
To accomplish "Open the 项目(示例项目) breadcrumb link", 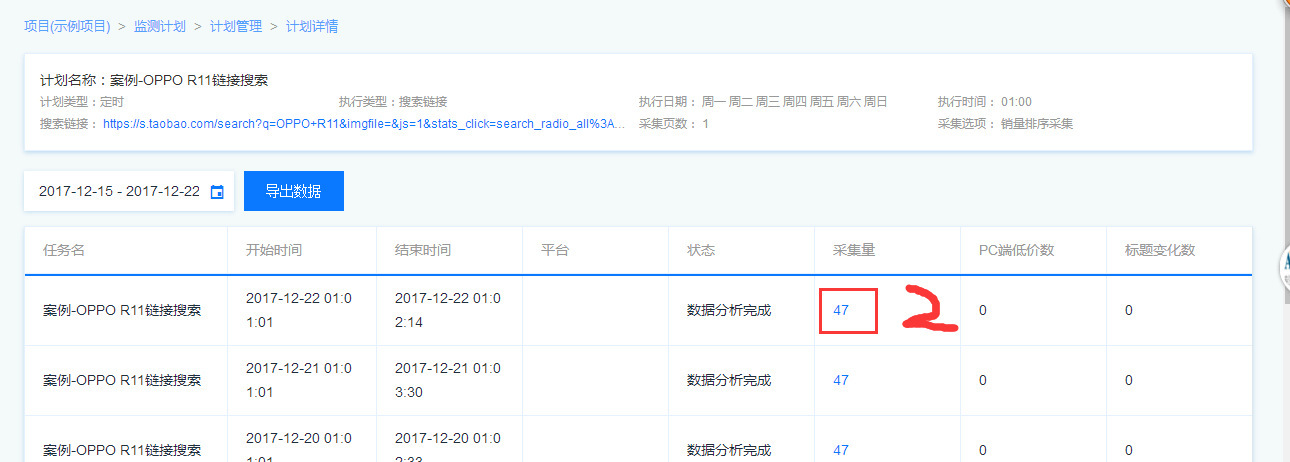I will click(67, 26).
